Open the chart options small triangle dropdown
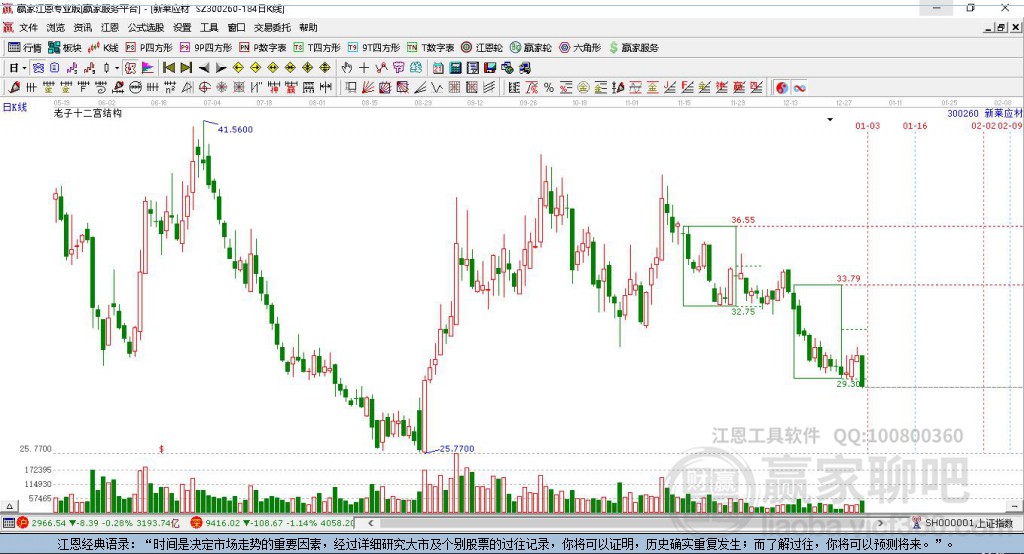The width and height of the screenshot is (1024, 554). 830,120
